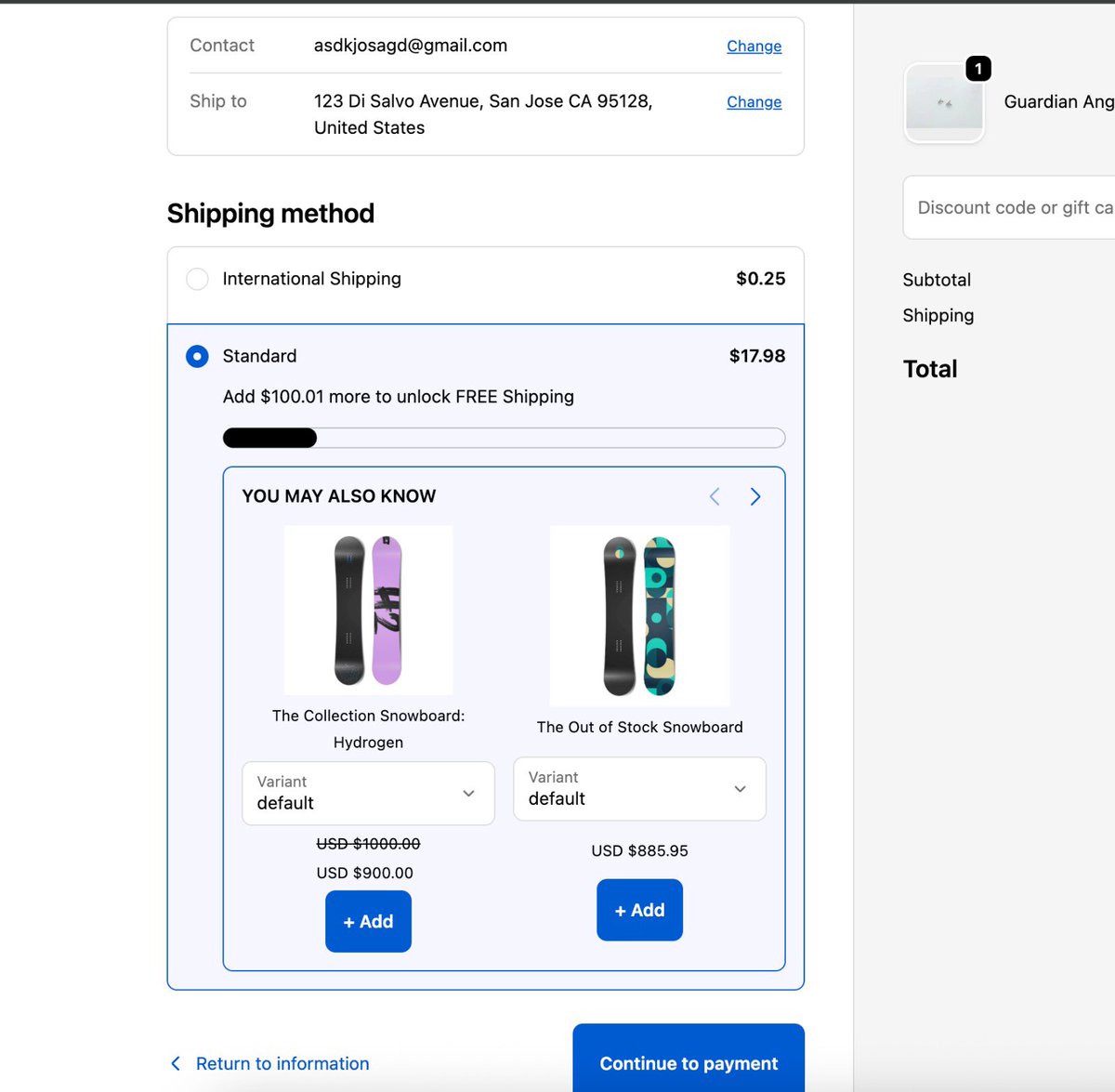Change the Ship to address
1115x1092 pixels.
coord(754,101)
